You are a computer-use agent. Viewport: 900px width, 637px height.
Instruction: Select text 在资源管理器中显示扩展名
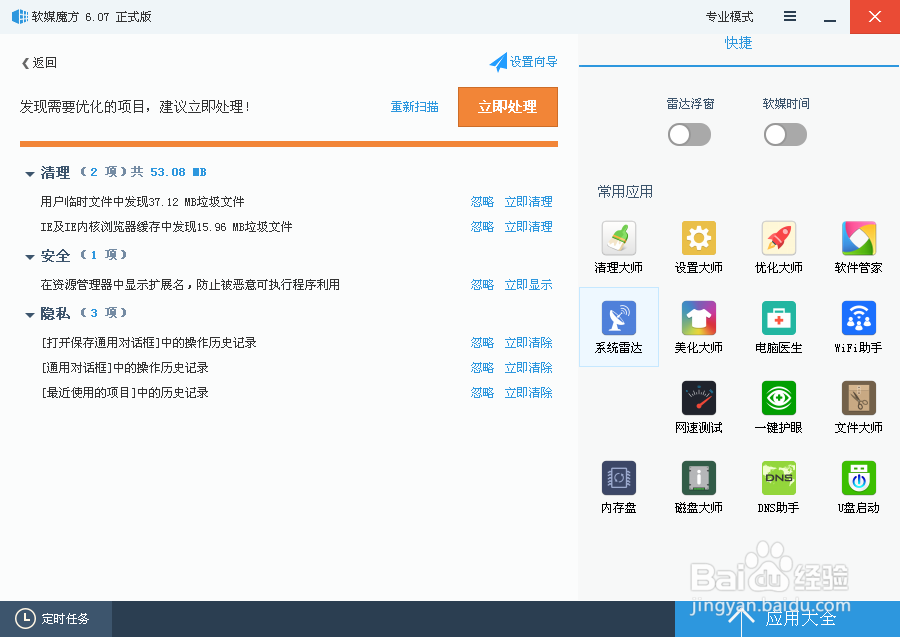point(112,285)
